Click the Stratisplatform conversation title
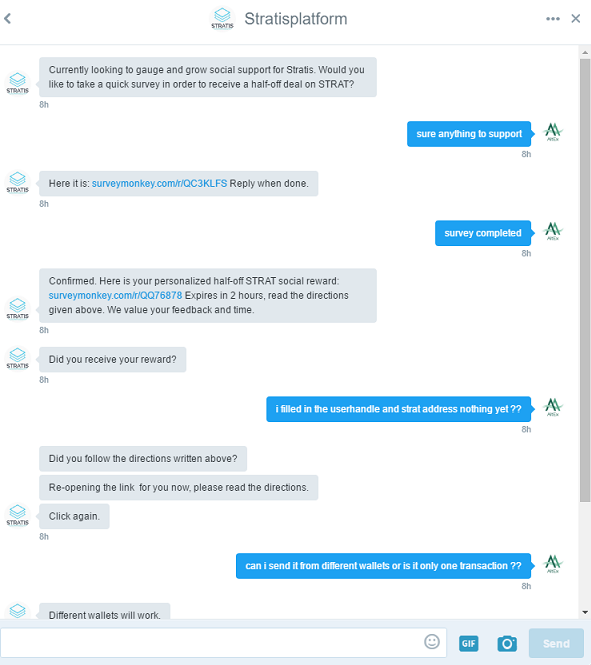Image resolution: width=591 pixels, height=665 pixels. pos(296,19)
